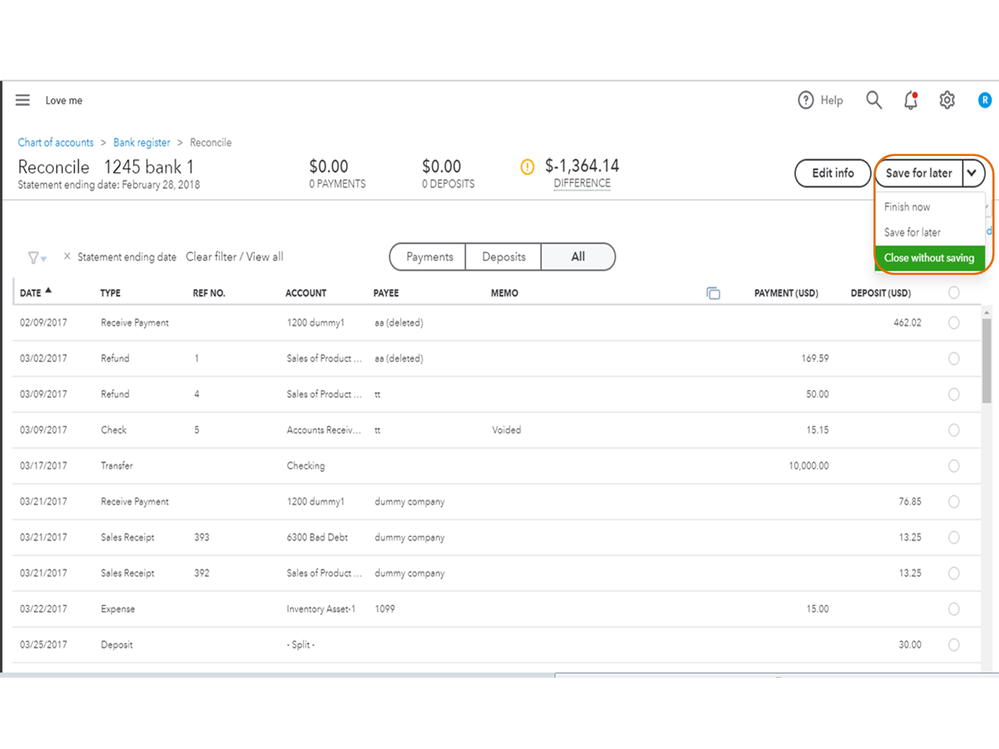
Task: Click the 03/17/2017 Transfer date
Action: click(x=43, y=466)
